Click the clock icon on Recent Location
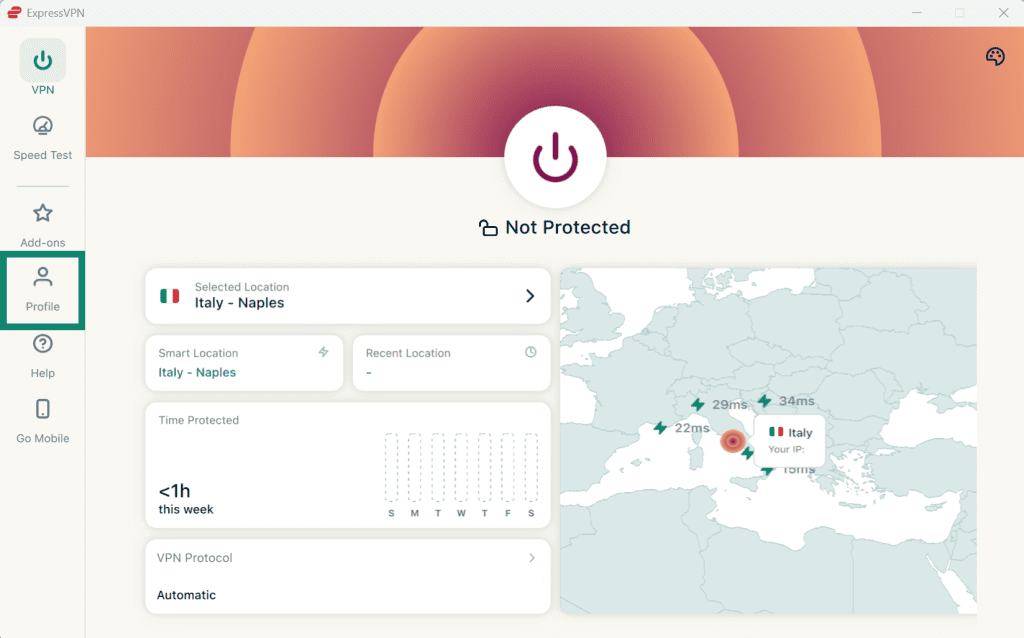Image resolution: width=1024 pixels, height=638 pixels. pos(531,352)
